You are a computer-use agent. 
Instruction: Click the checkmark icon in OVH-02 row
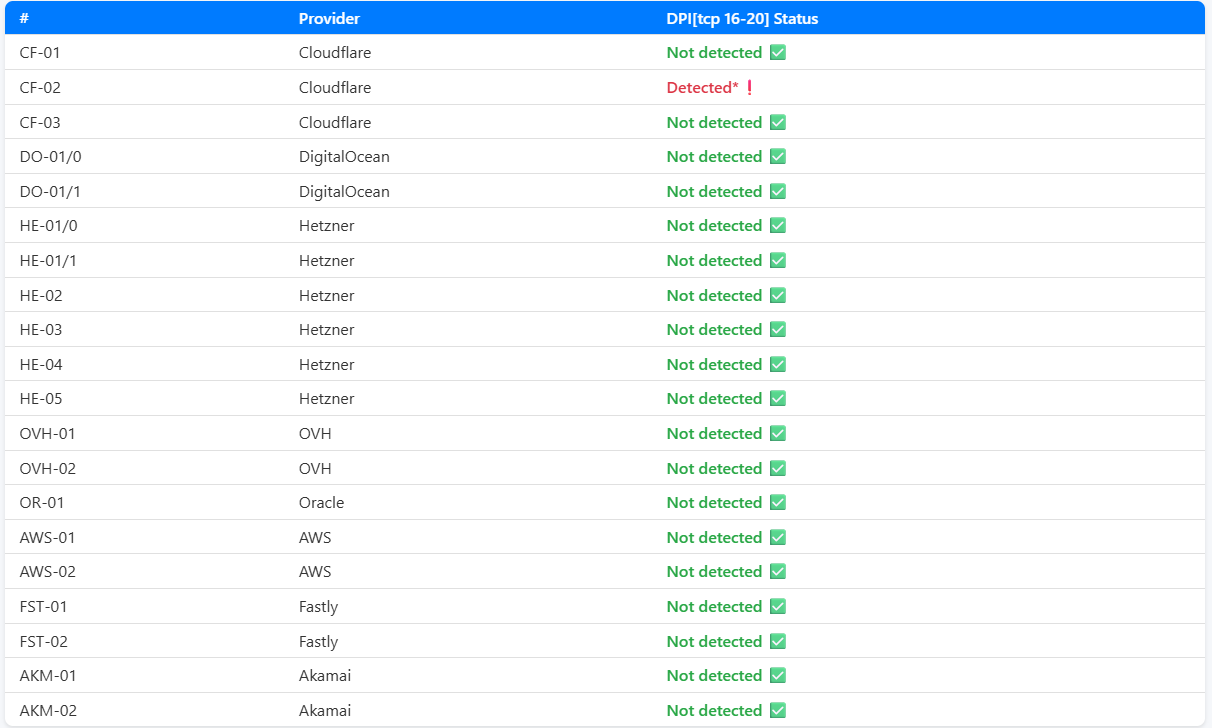pyautogui.click(x=777, y=468)
